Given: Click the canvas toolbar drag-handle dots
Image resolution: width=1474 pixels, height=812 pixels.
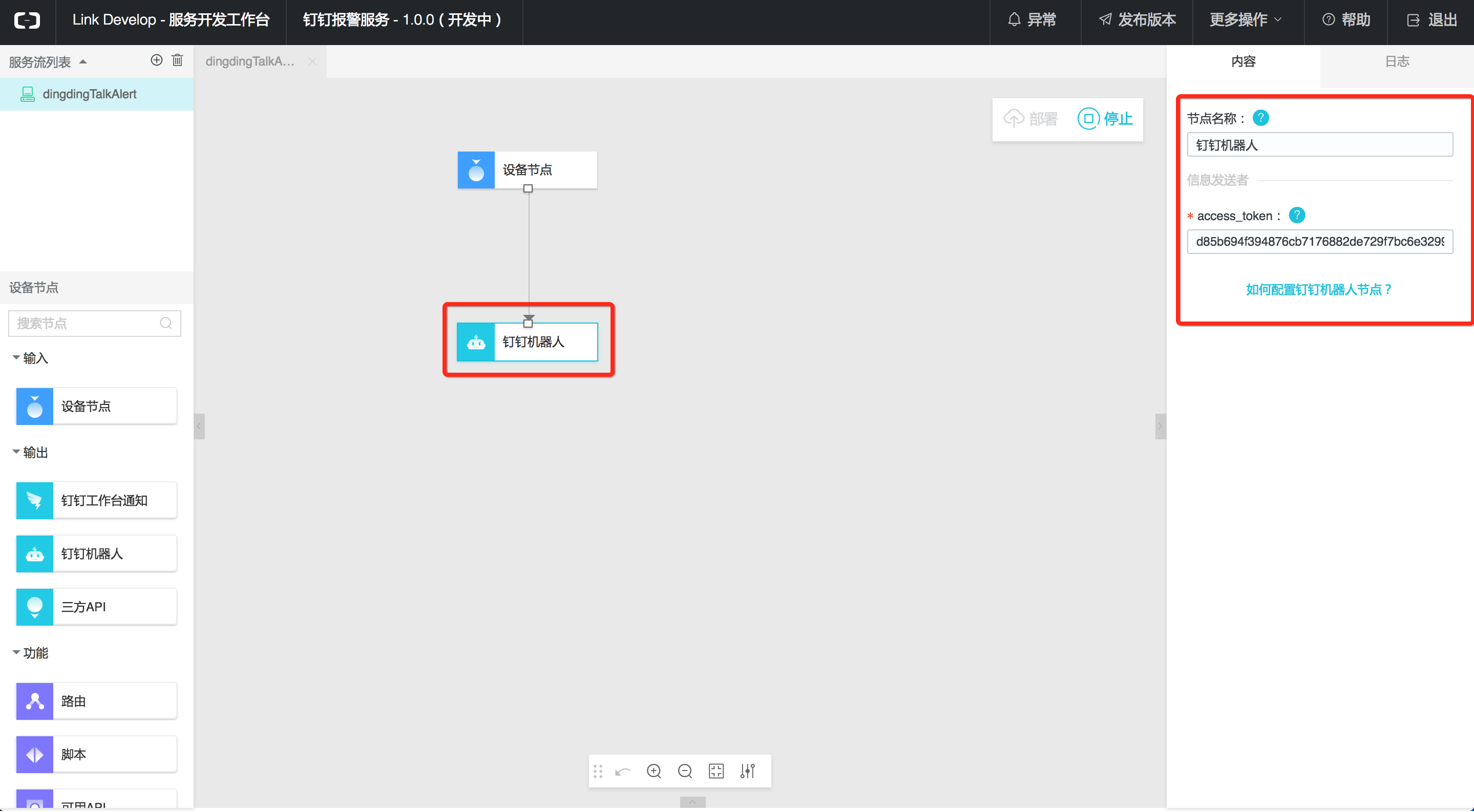Looking at the screenshot, I should [x=598, y=772].
